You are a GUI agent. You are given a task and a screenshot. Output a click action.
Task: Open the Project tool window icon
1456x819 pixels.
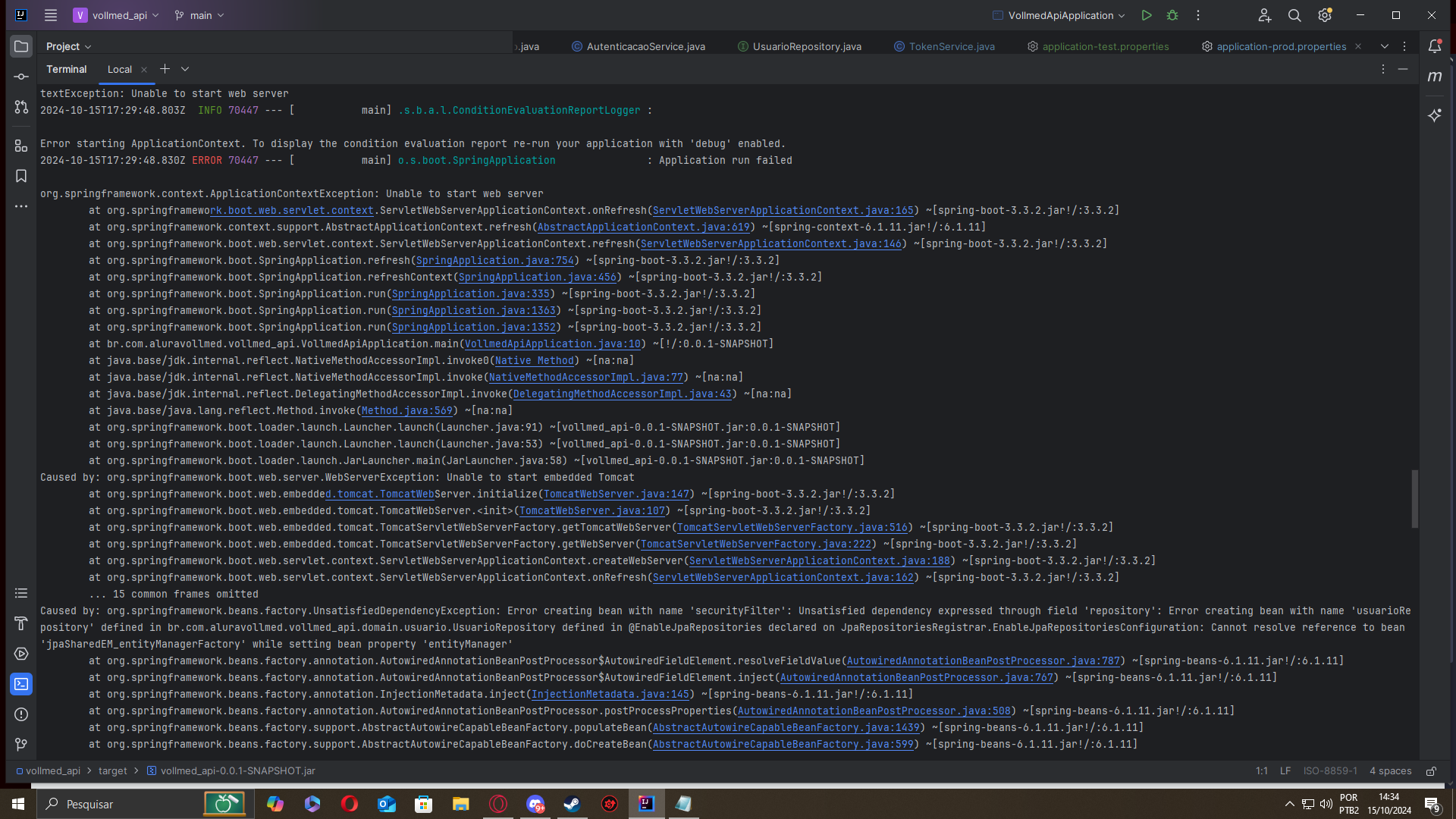[x=21, y=46]
